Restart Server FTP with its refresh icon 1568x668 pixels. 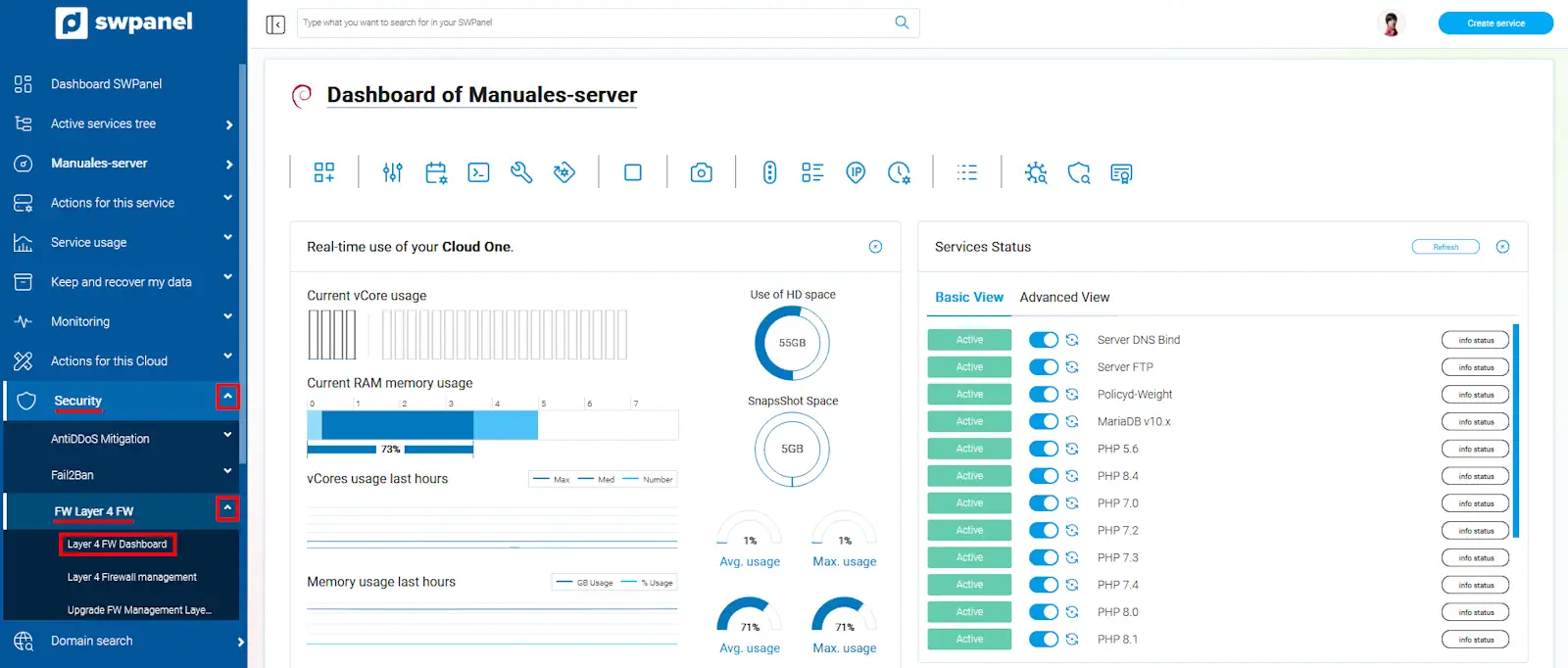point(1072,367)
